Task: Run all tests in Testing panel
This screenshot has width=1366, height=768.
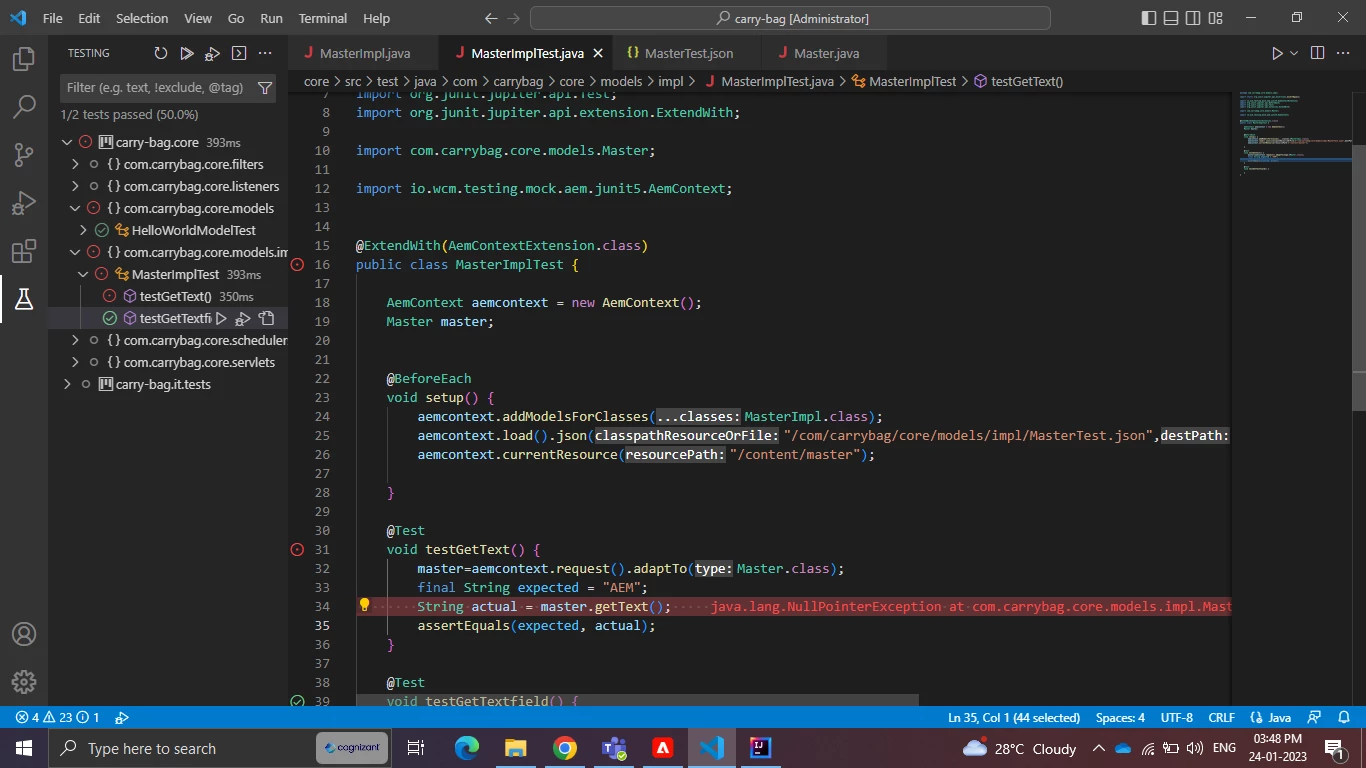Action: 187,53
